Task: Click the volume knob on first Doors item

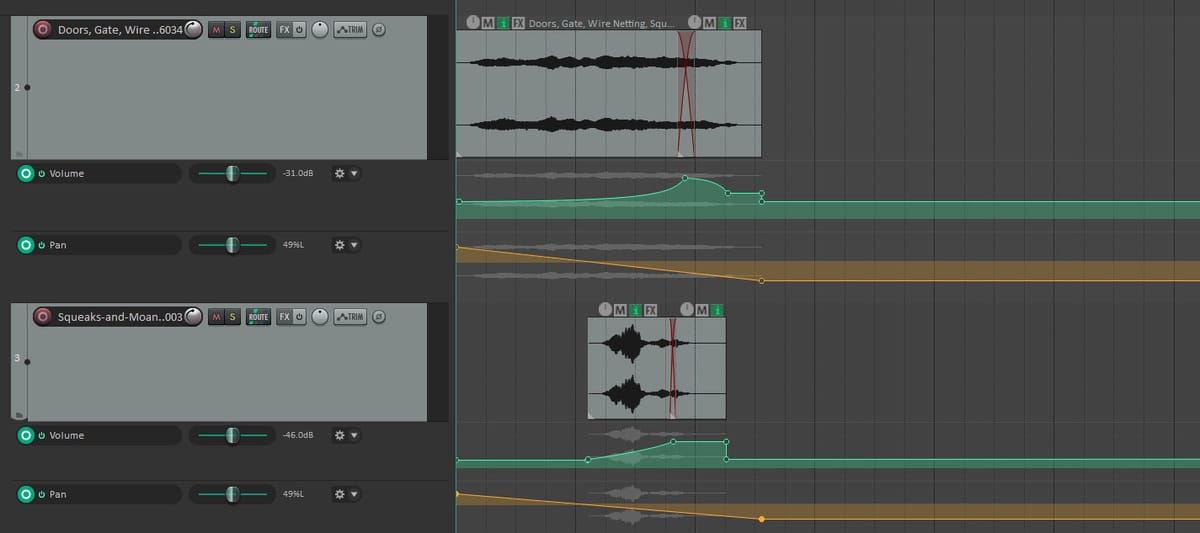Action: coord(473,23)
